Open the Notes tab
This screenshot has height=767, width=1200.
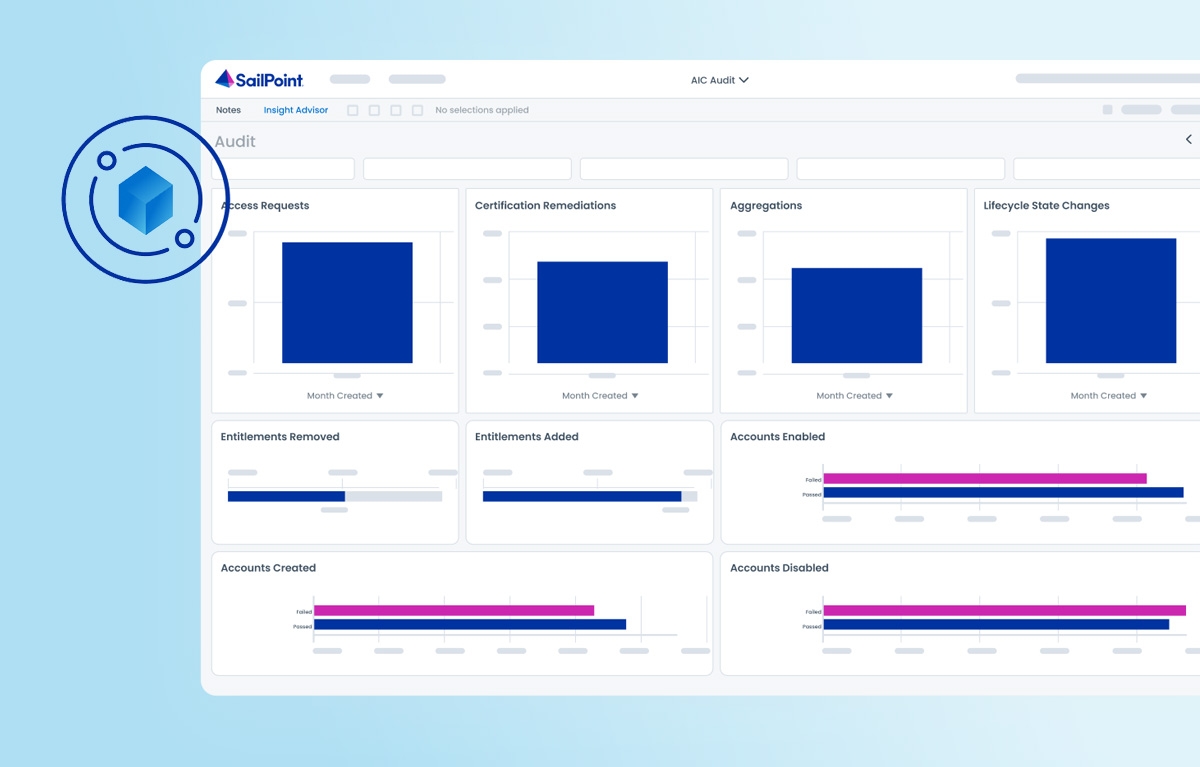pyautogui.click(x=228, y=110)
